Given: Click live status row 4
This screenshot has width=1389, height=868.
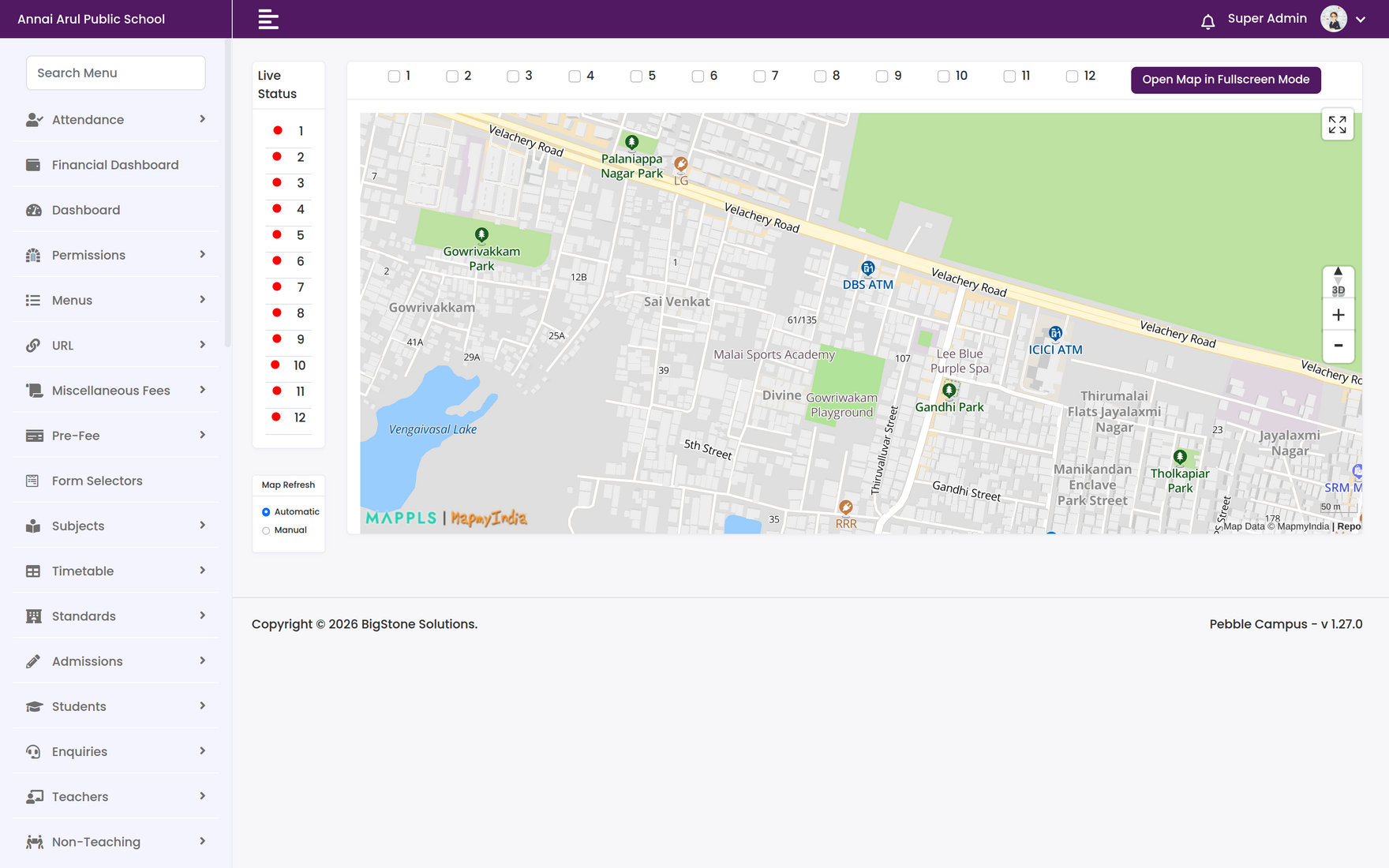Looking at the screenshot, I should coord(289,209).
